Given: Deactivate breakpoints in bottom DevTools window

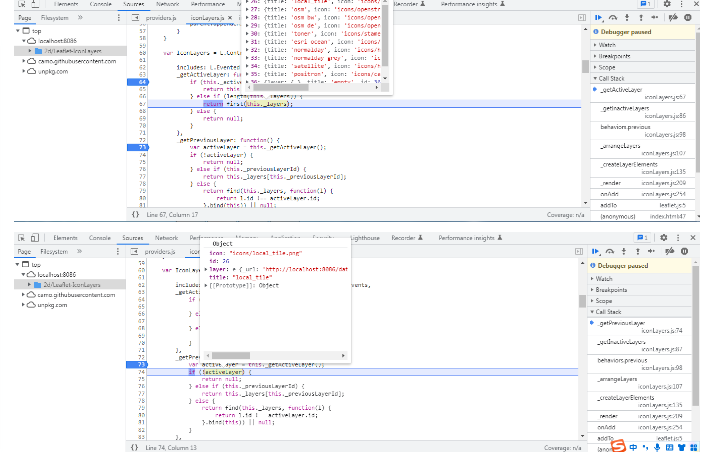Looking at the screenshot, I should 670,251.
